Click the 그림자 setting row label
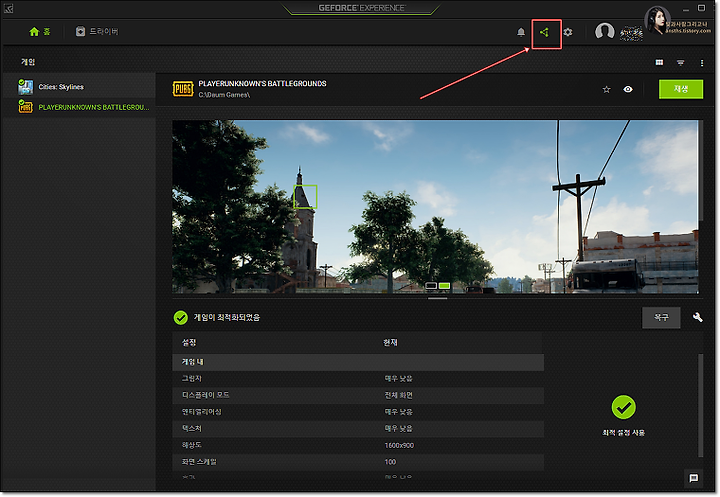 click(191, 378)
